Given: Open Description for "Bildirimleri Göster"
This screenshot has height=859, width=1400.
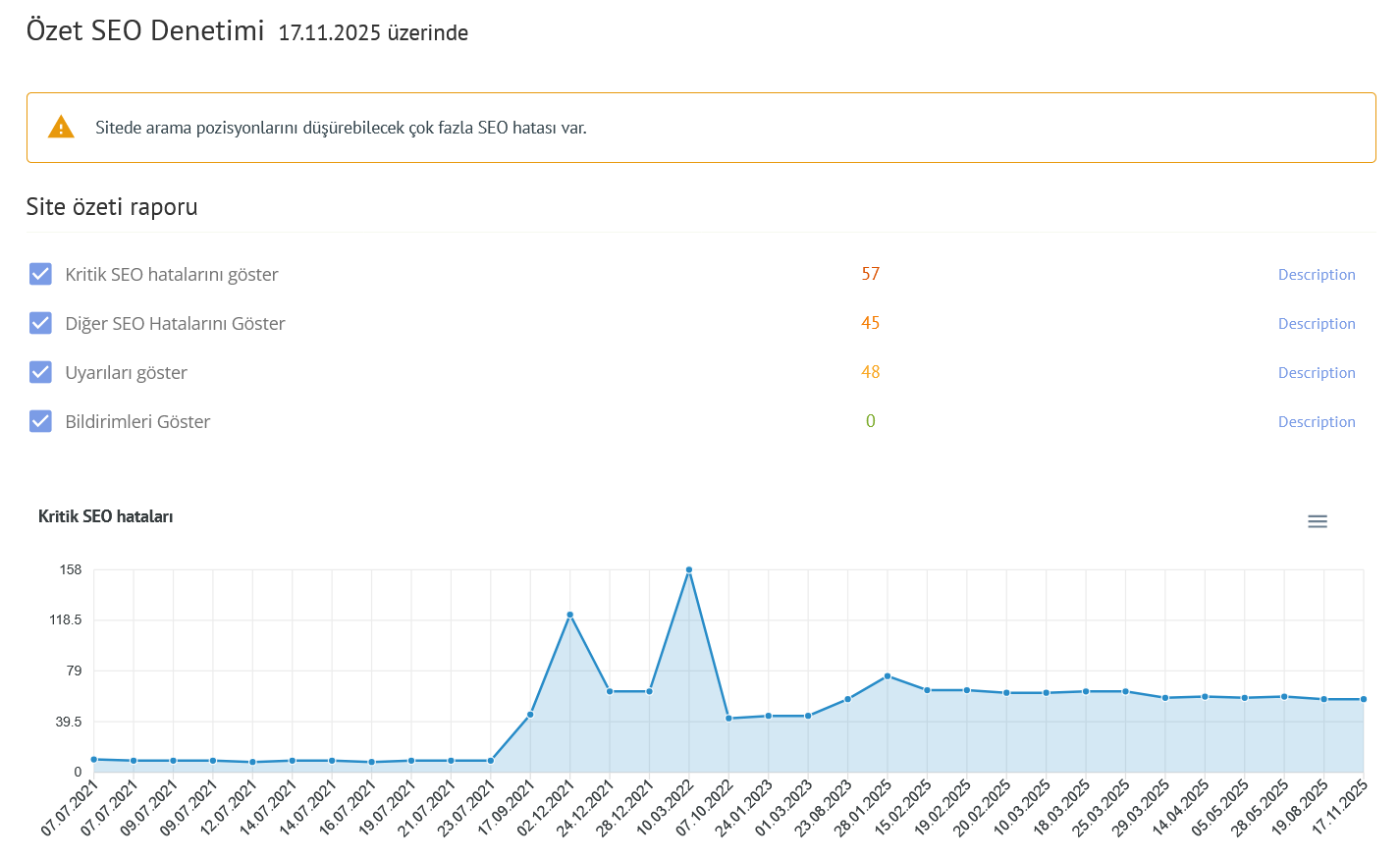Looking at the screenshot, I should tap(1316, 421).
